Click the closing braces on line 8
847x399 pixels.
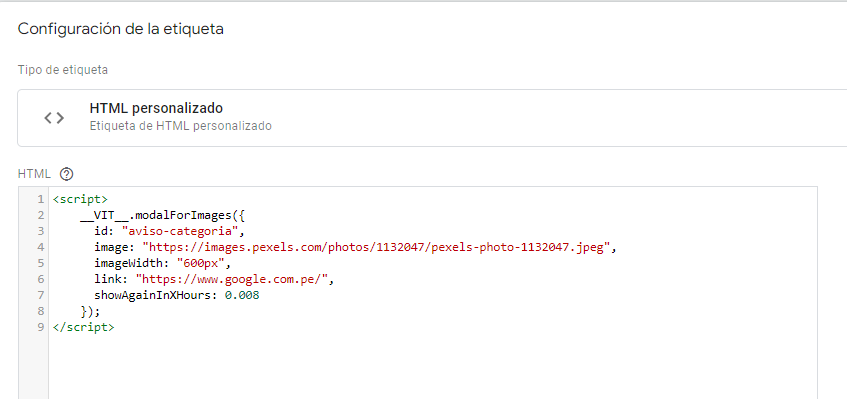tap(90, 312)
